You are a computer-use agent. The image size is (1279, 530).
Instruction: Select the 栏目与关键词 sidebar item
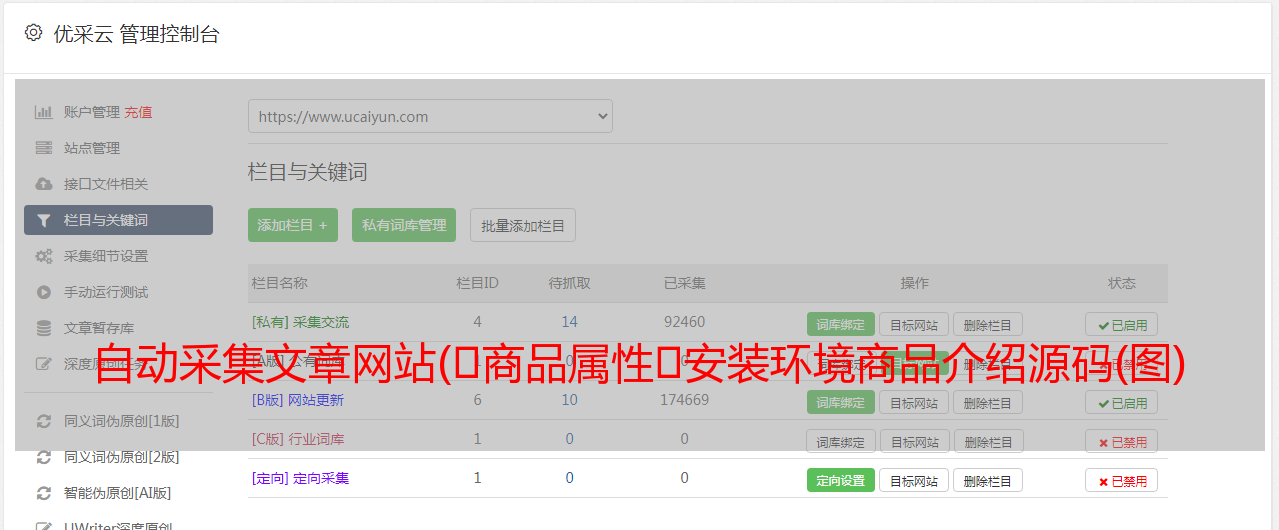[118, 220]
